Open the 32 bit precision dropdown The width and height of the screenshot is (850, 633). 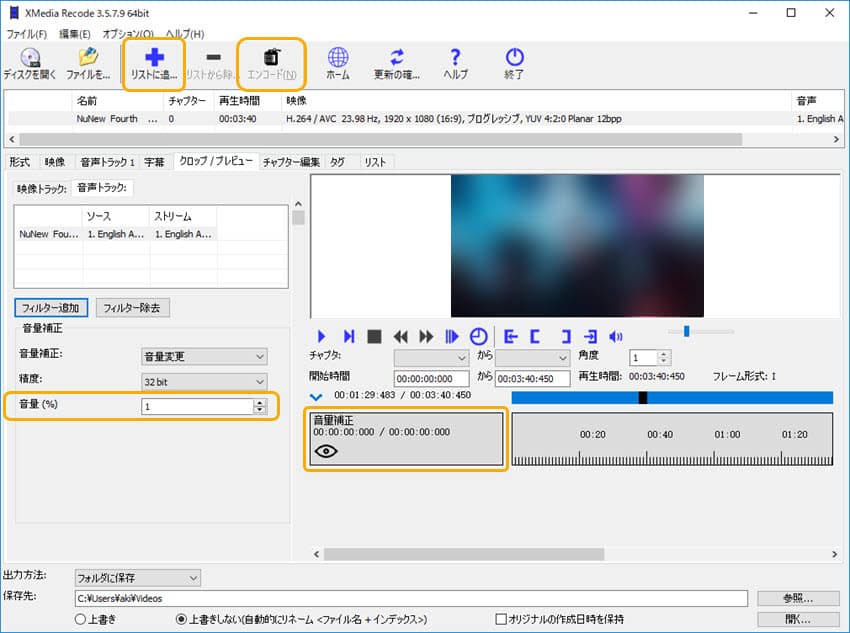point(204,381)
